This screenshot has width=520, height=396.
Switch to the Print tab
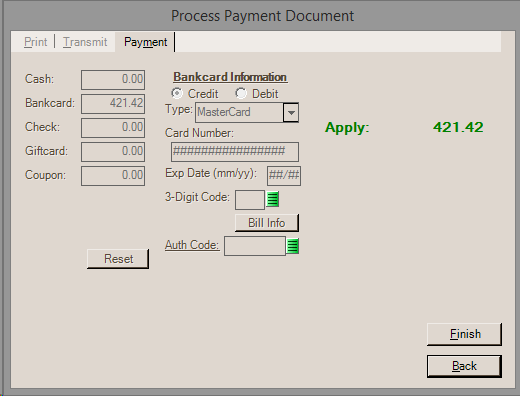coord(36,42)
